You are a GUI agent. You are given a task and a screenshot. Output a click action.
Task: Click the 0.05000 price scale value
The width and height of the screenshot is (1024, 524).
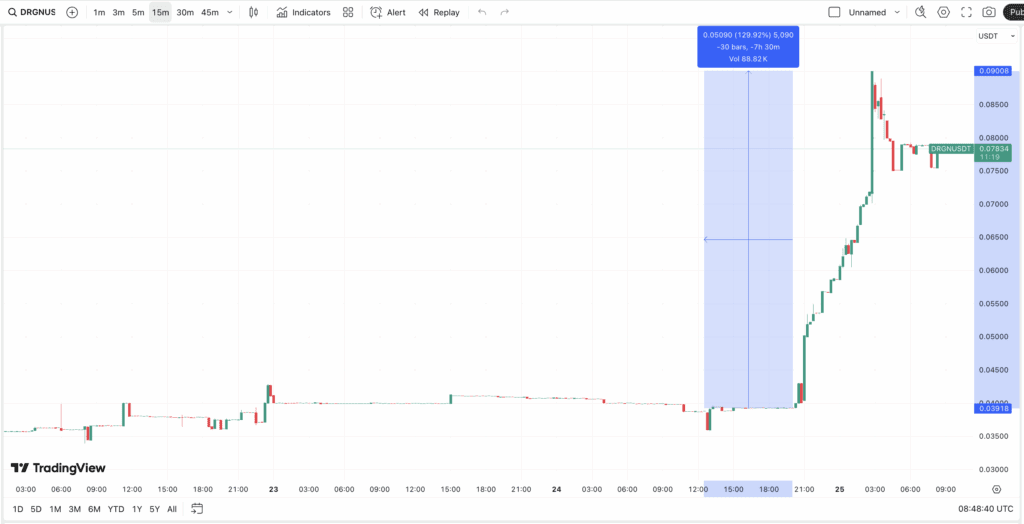(x=993, y=336)
